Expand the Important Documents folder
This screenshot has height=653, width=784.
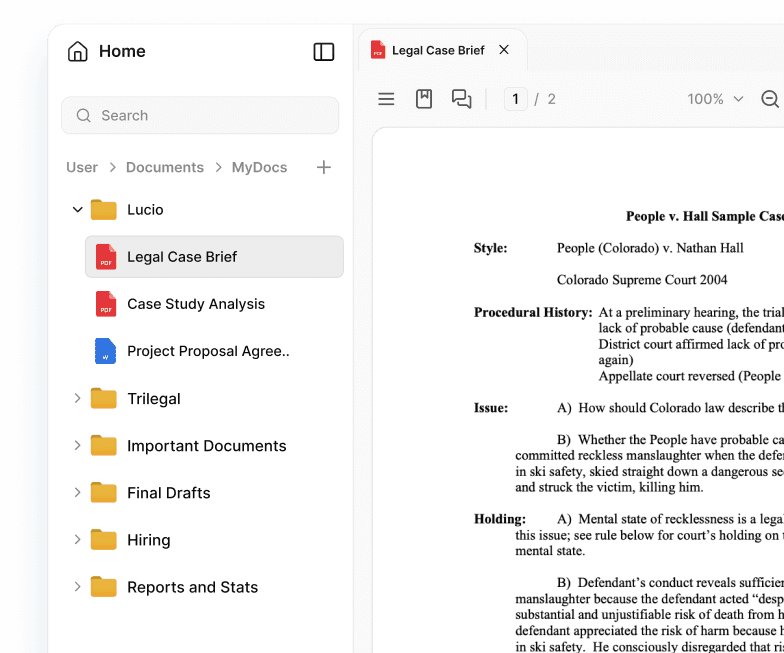tap(78, 446)
